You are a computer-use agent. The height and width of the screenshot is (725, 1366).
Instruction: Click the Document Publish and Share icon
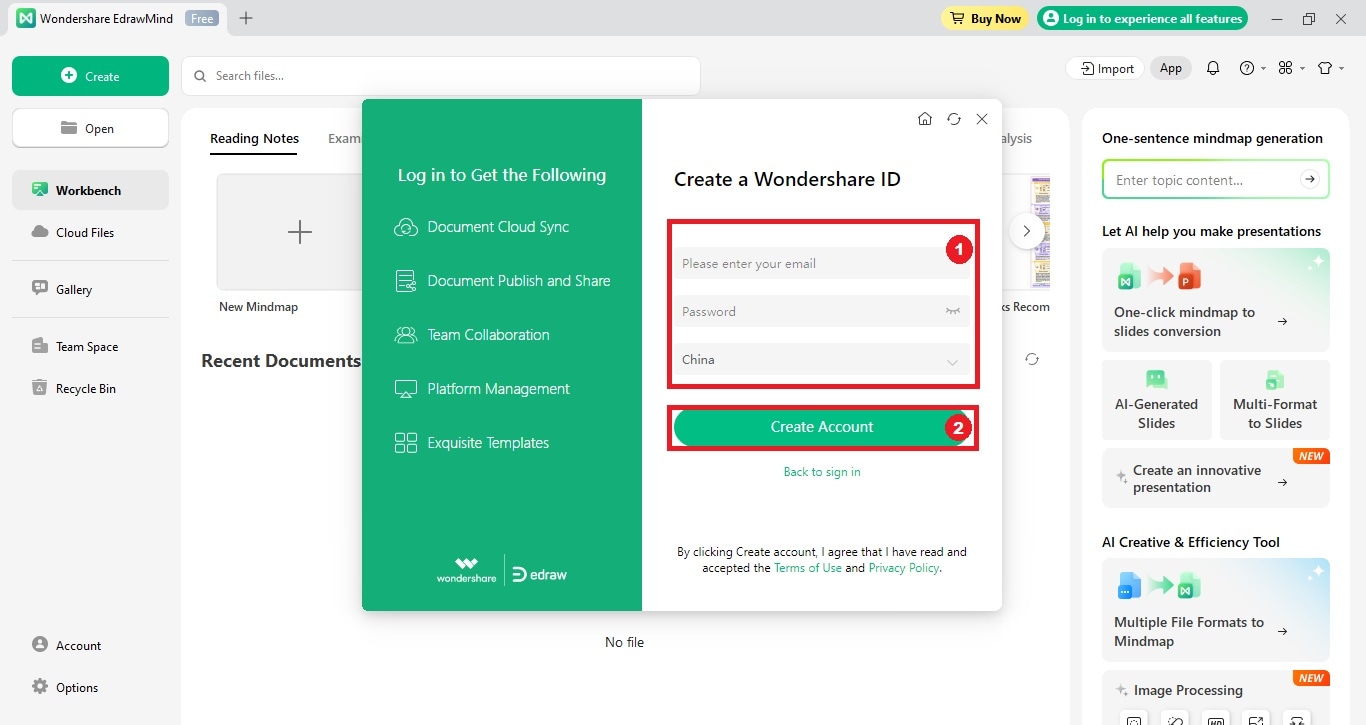pyautogui.click(x=406, y=281)
